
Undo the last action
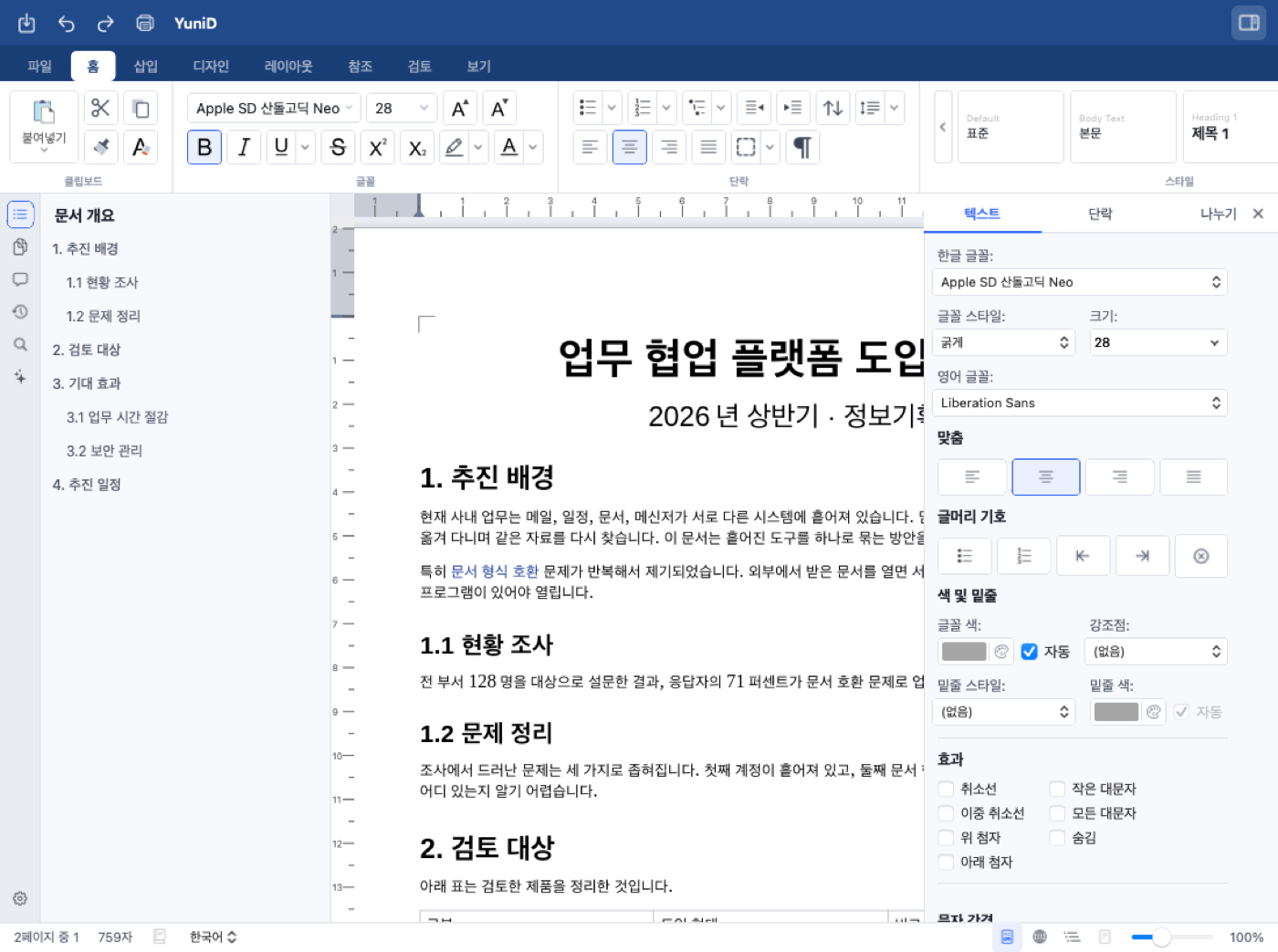point(67,23)
